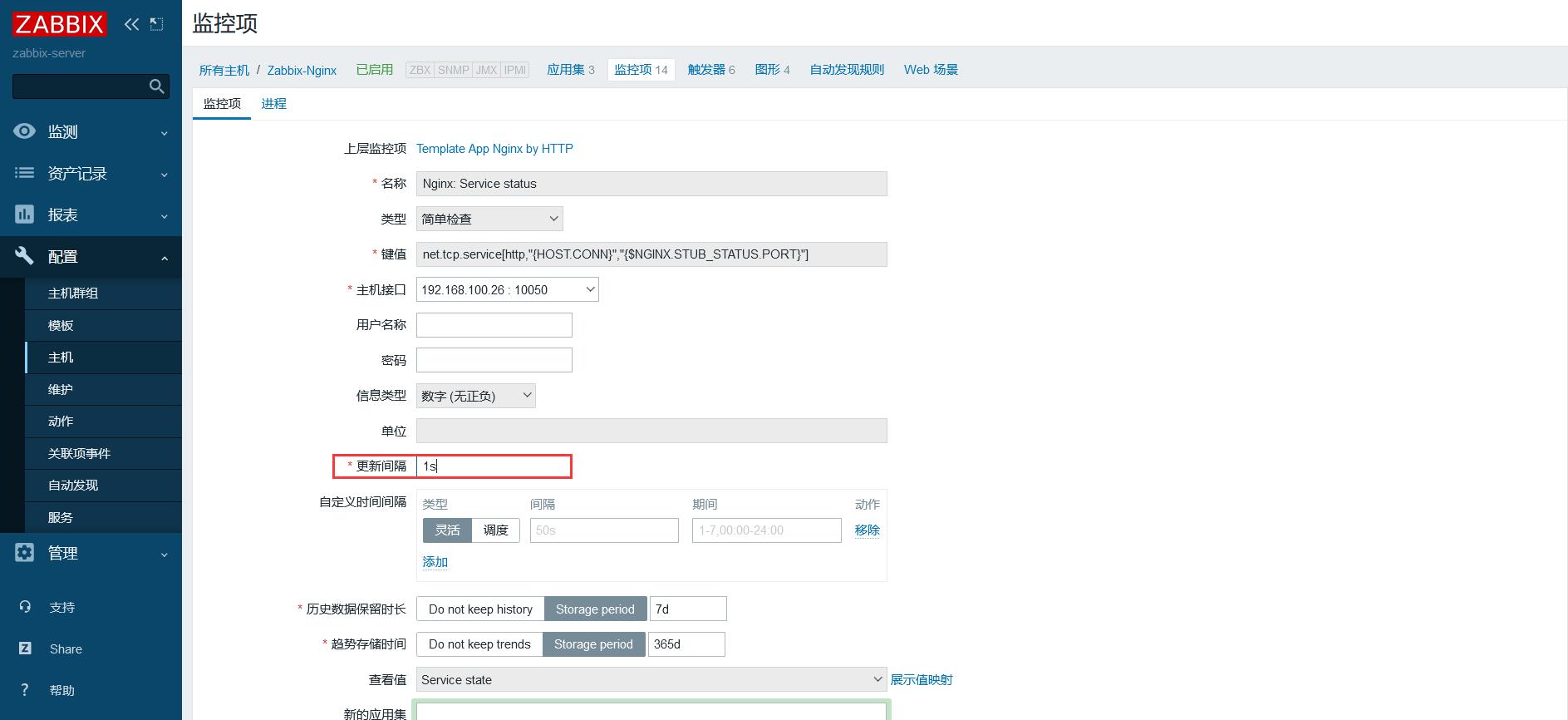The width and height of the screenshot is (1568, 720).
Task: Open 应用集 3 host tab
Action: click(x=571, y=70)
